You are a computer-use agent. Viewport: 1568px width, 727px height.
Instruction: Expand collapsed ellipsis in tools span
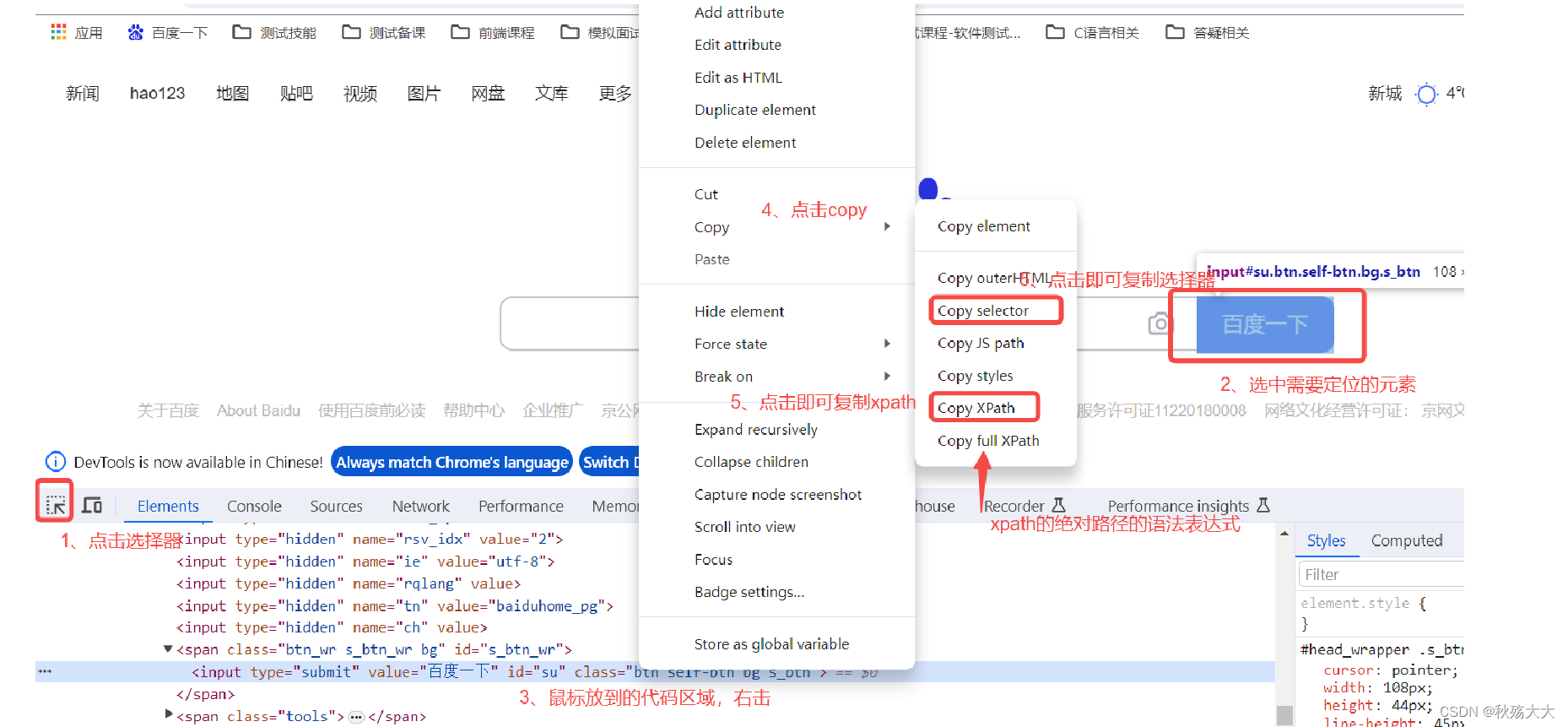tap(356, 717)
